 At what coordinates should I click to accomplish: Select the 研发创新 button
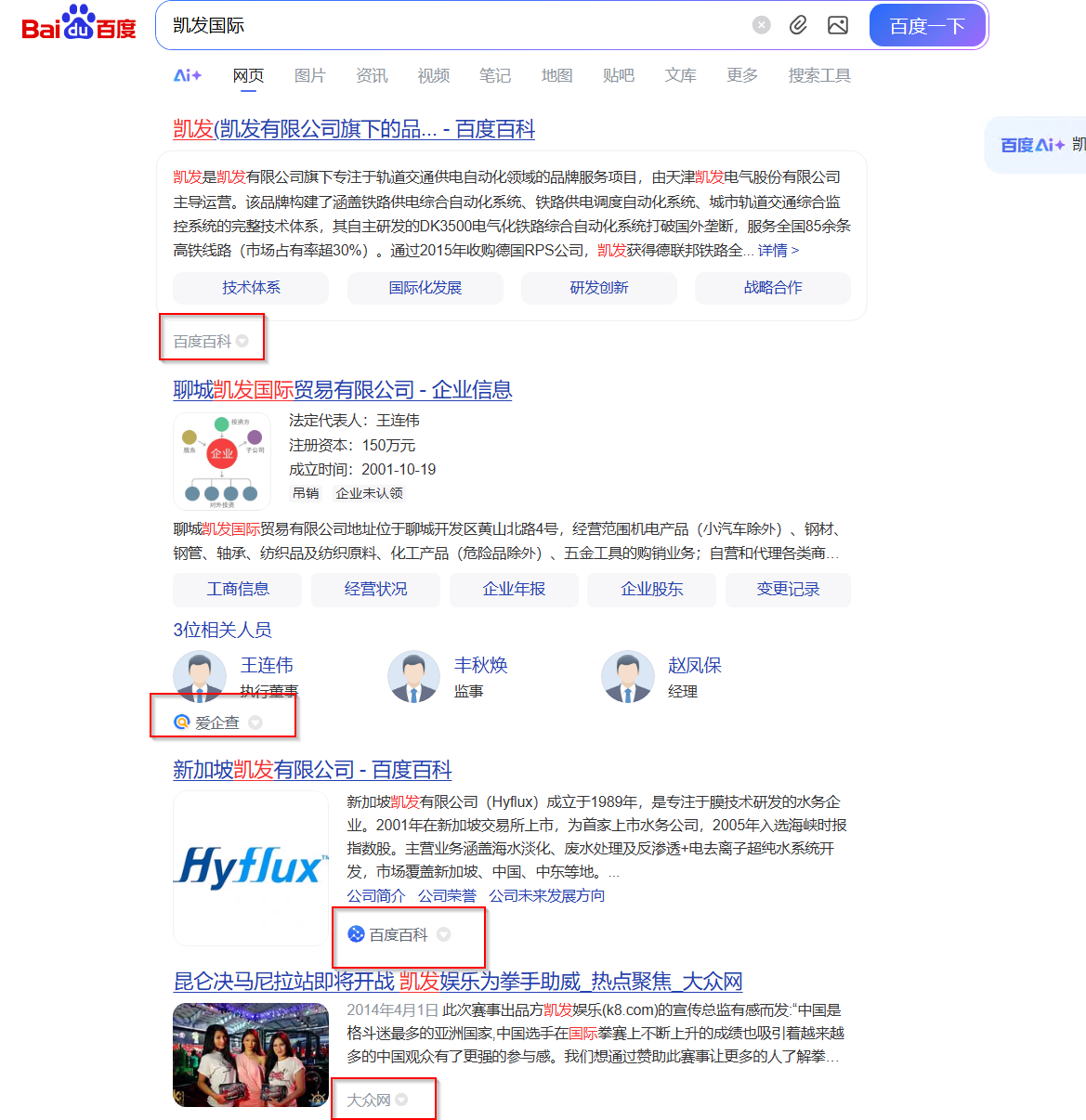coord(599,288)
